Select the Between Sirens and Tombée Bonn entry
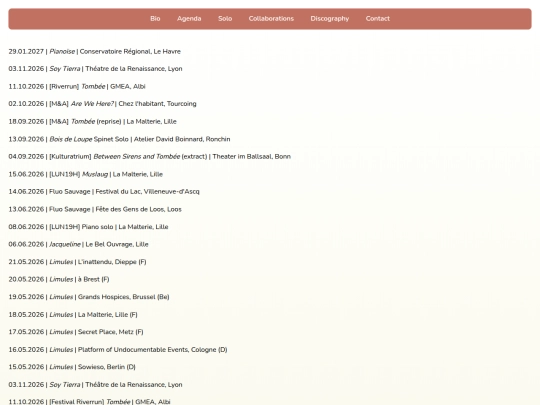The height and width of the screenshot is (405, 540). [149, 156]
